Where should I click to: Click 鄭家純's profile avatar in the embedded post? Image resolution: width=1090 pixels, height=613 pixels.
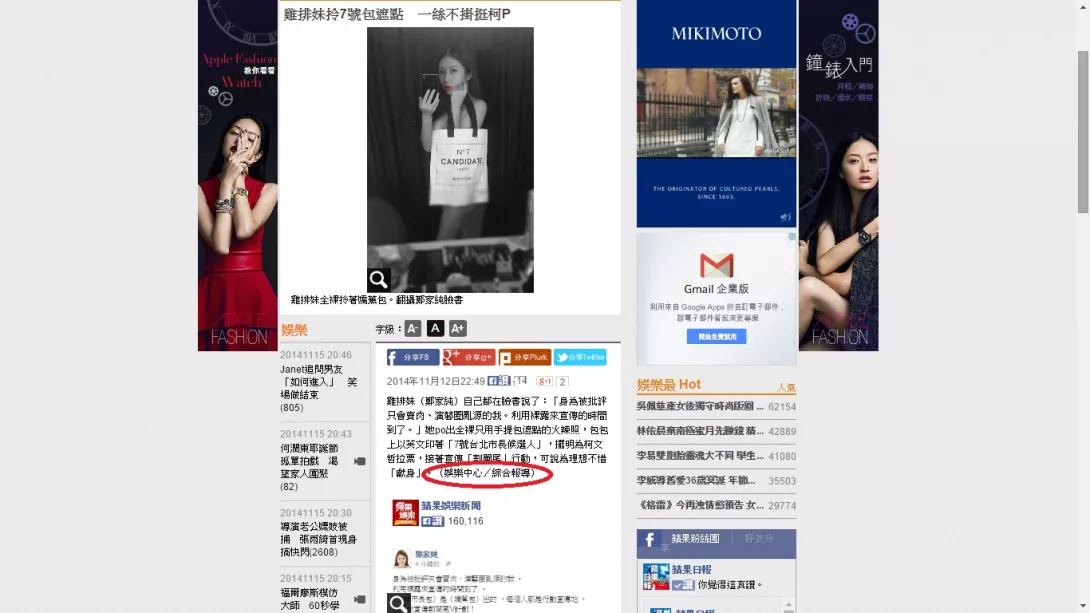point(401,559)
